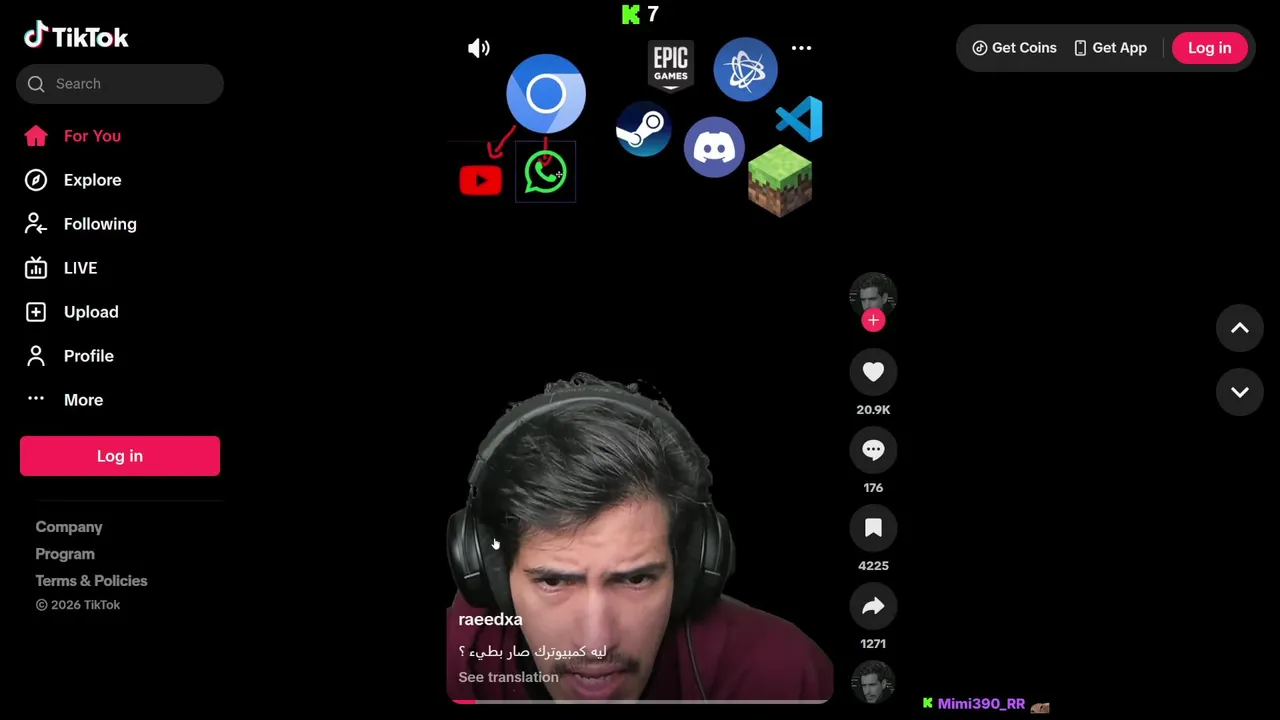Viewport: 1280px width, 720px height.
Task: Click the video progress bar
Action: point(640,701)
